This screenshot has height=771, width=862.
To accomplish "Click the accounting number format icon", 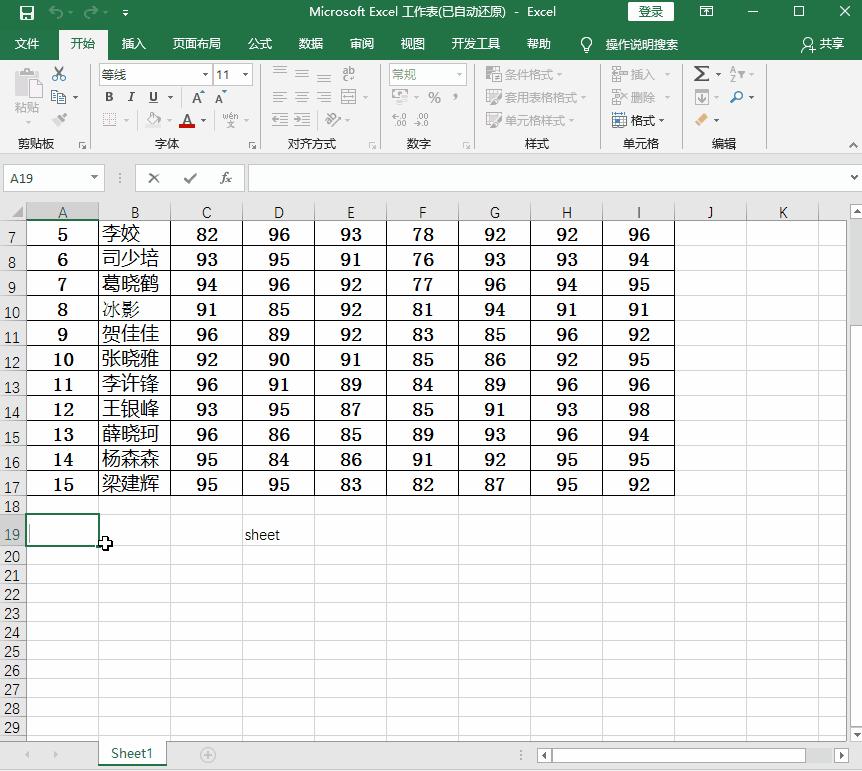I will [400, 97].
